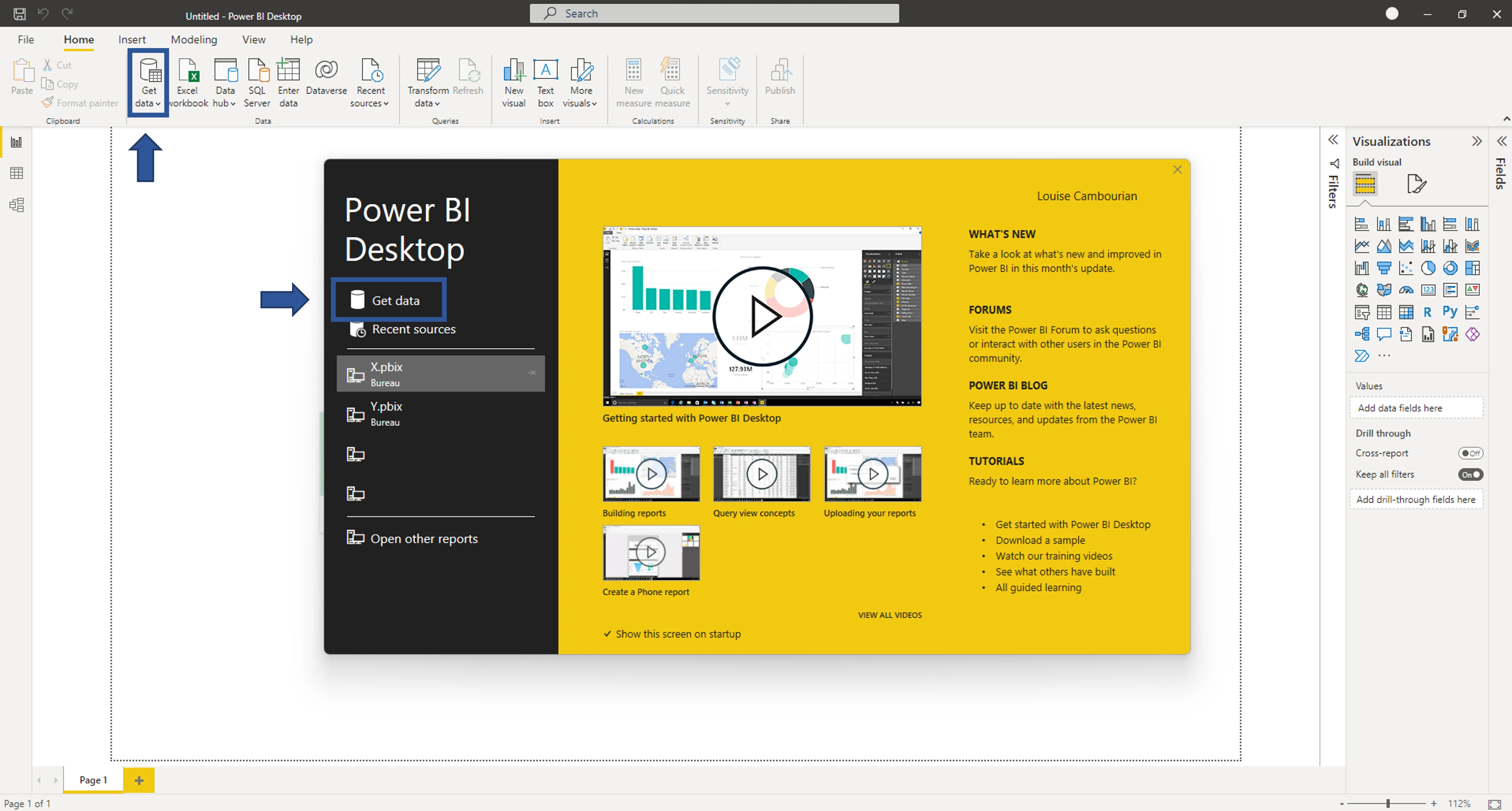Viewport: 1512px width, 811px height.
Task: Click Get data on the splash screen
Action: click(389, 300)
